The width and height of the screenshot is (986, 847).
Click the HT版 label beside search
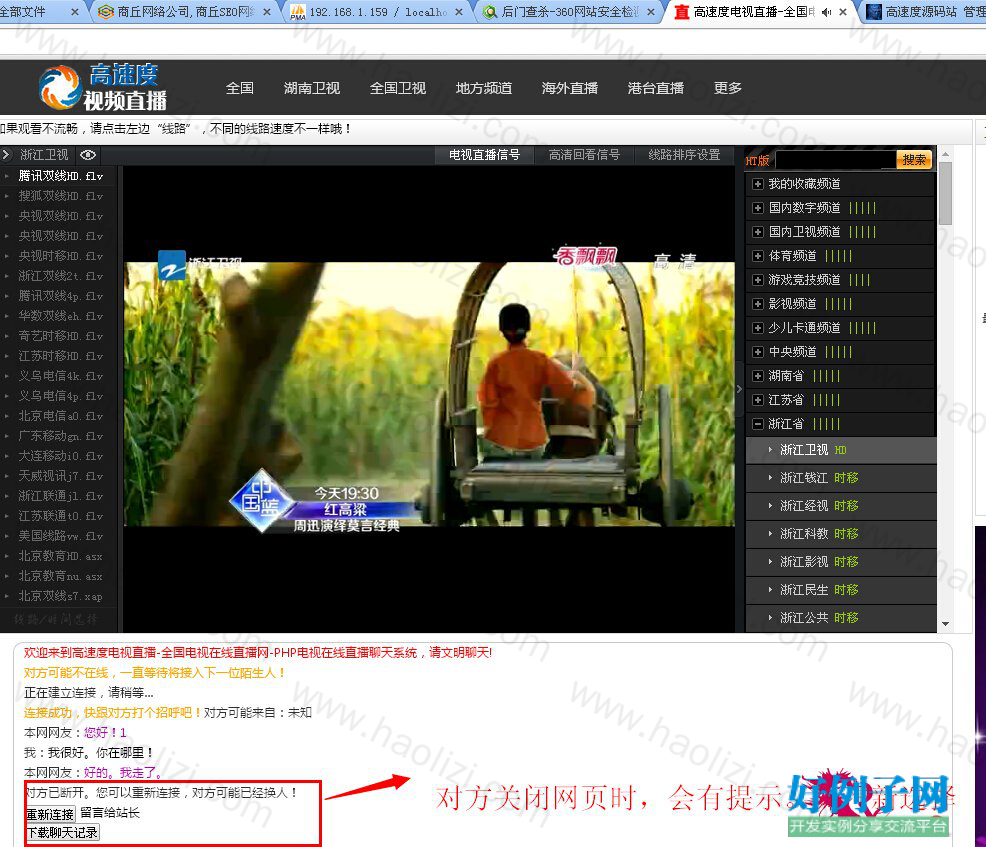click(x=758, y=160)
